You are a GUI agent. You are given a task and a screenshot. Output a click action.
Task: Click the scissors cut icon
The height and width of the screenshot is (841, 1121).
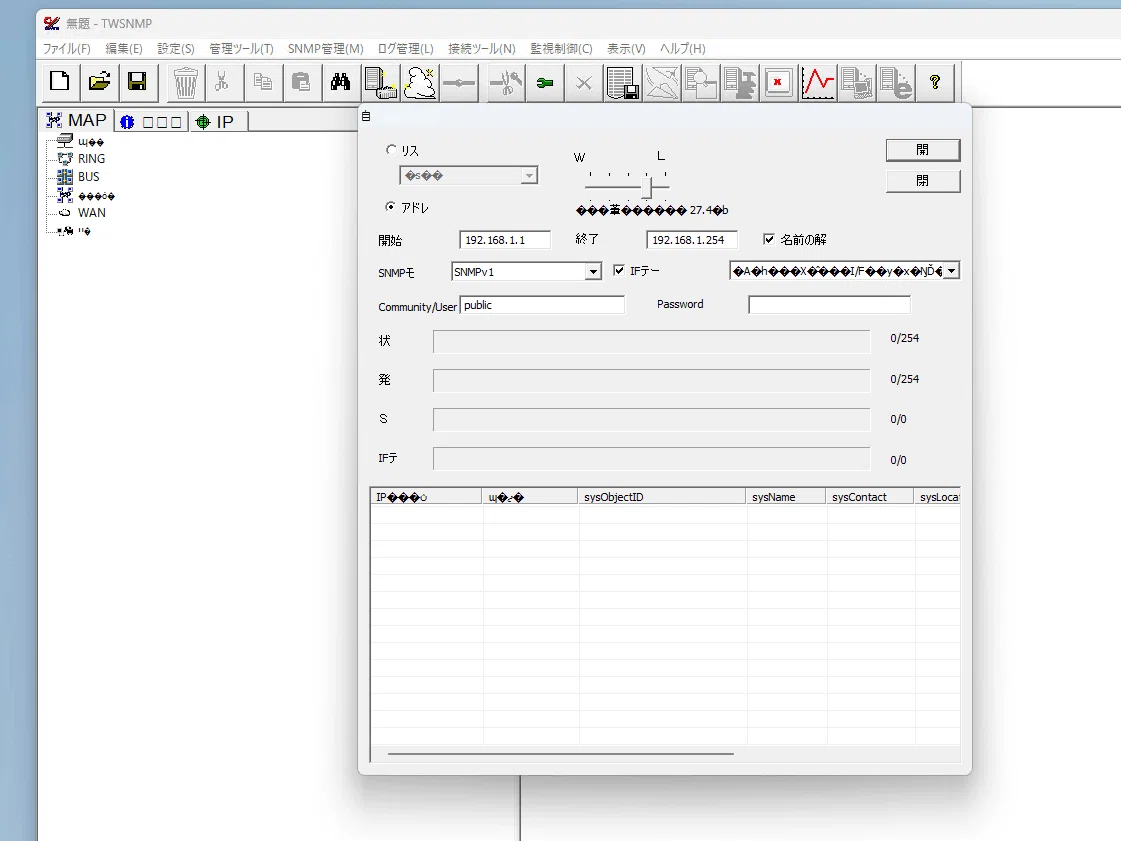(x=222, y=82)
